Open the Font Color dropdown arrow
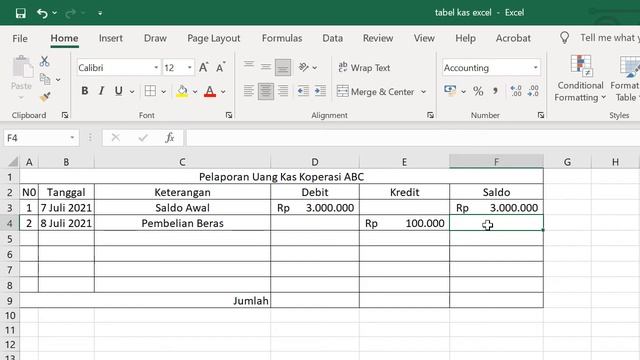This screenshot has height=360, width=640. (223, 92)
